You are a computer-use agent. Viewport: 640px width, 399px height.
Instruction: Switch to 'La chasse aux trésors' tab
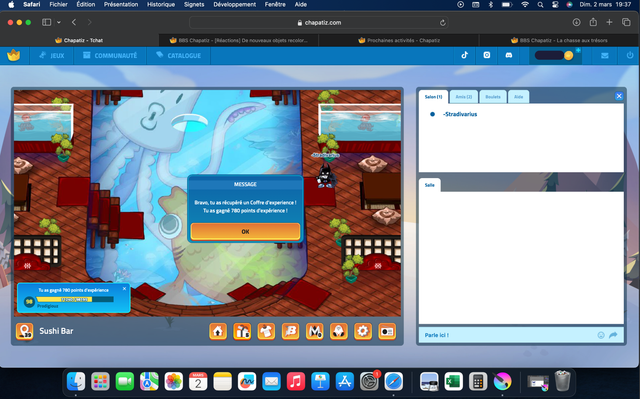click(559, 40)
